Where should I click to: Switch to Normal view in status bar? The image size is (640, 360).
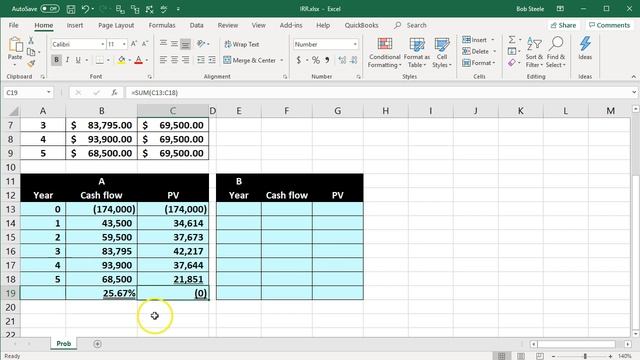coord(502,356)
